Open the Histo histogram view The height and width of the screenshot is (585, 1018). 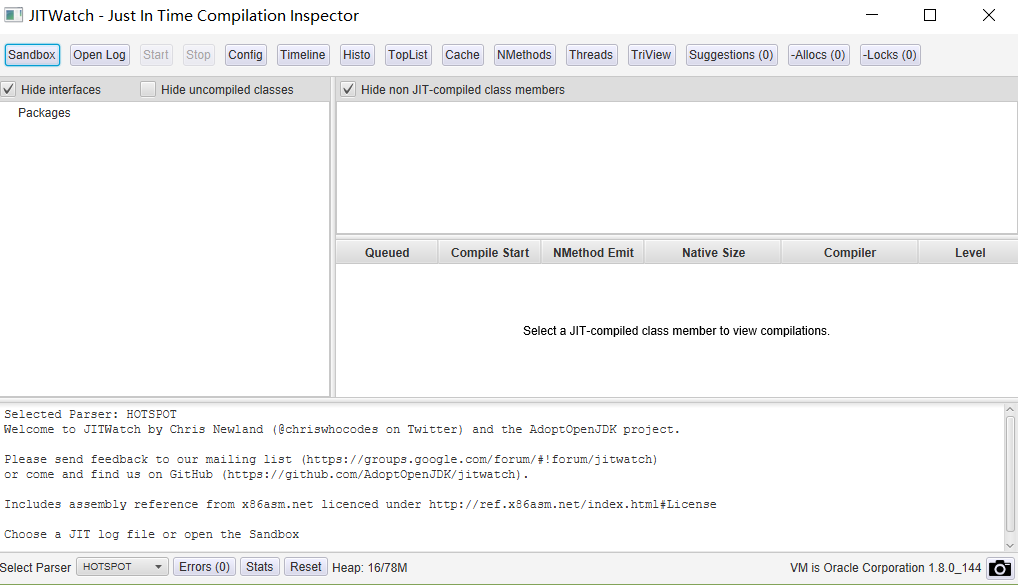pyautogui.click(x=356, y=55)
